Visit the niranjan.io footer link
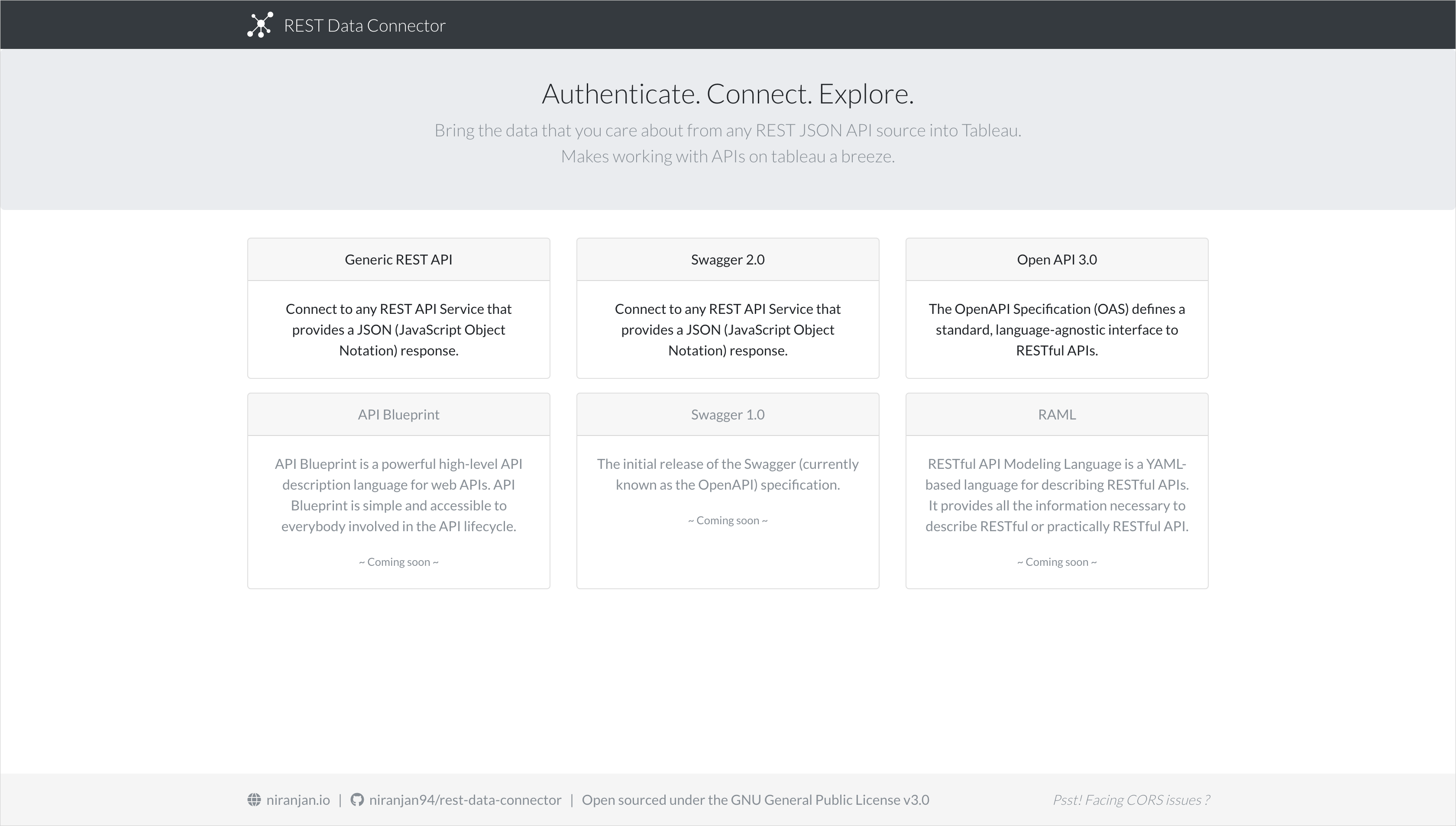 [x=298, y=800]
